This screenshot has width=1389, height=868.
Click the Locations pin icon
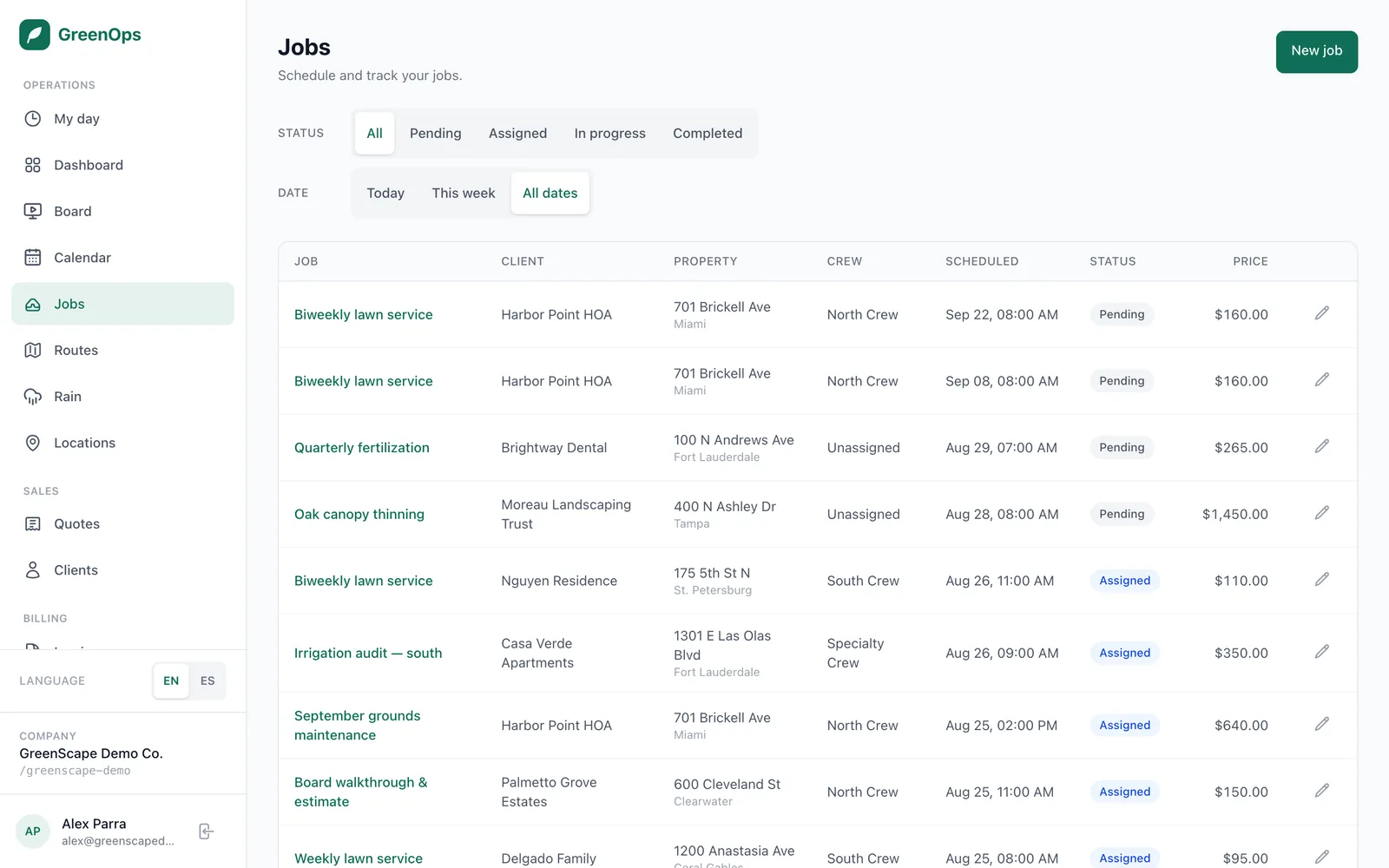[33, 443]
